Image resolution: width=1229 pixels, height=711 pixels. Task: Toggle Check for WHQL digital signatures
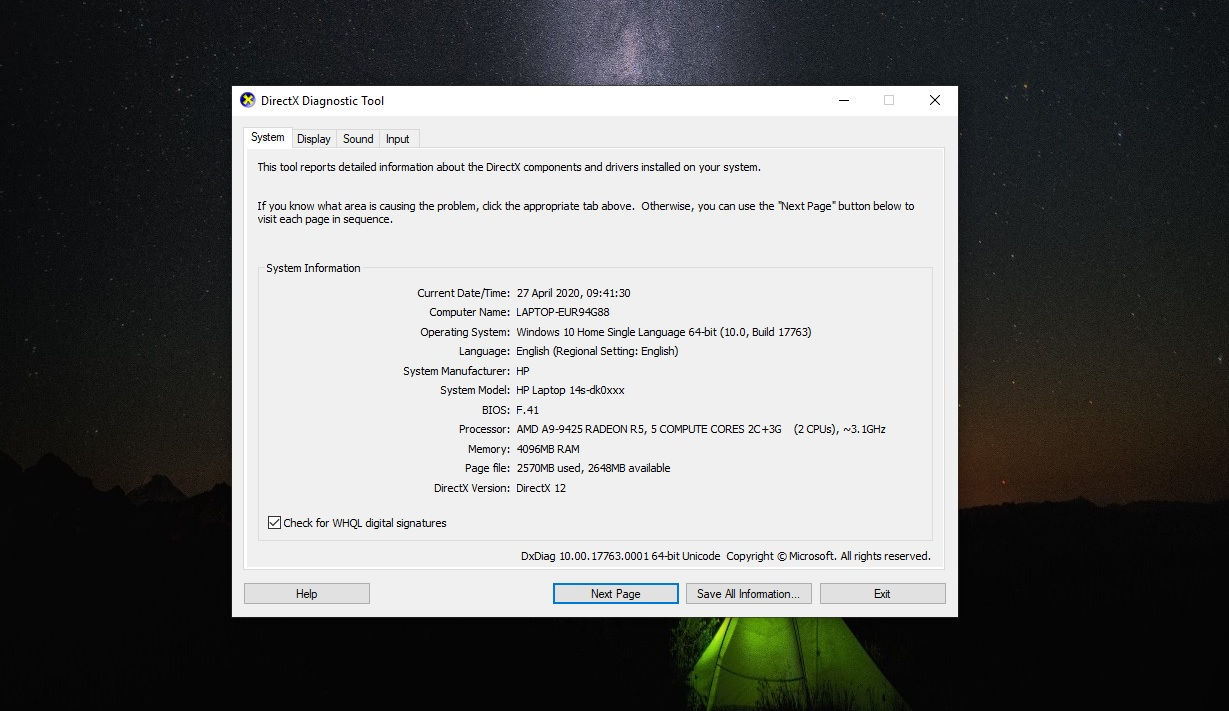click(x=273, y=522)
